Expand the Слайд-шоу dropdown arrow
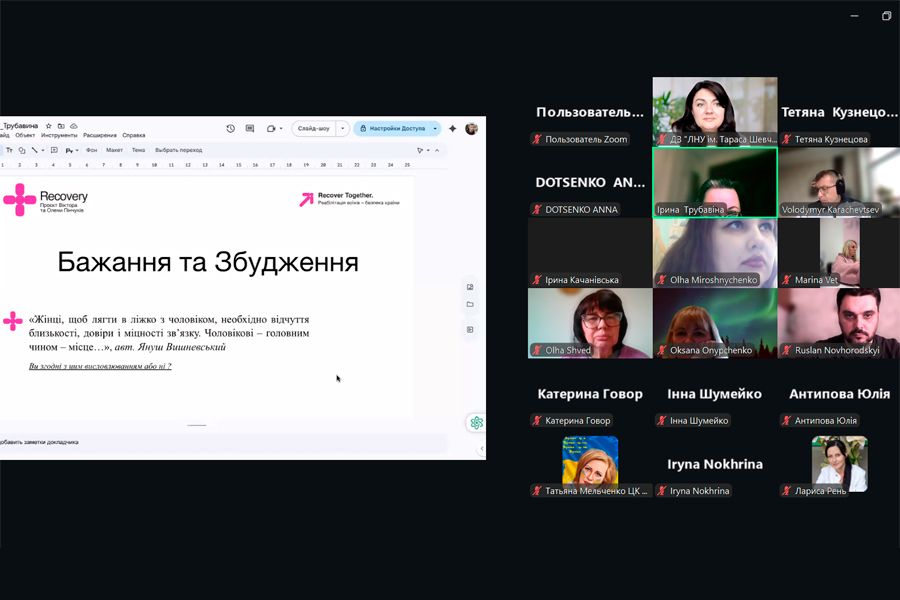This screenshot has width=900, height=600. tap(343, 129)
